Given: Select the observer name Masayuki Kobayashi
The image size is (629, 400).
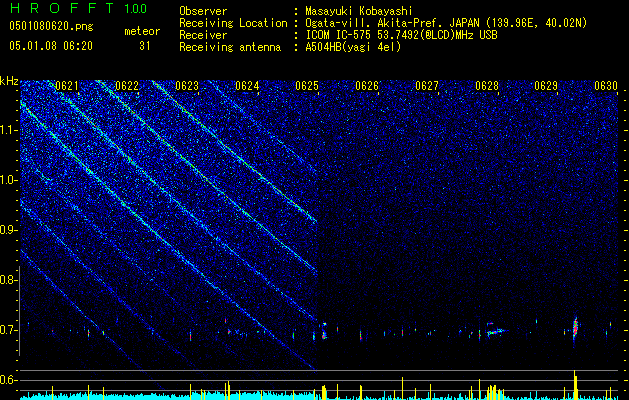Looking at the screenshot, I should click(x=359, y=11).
